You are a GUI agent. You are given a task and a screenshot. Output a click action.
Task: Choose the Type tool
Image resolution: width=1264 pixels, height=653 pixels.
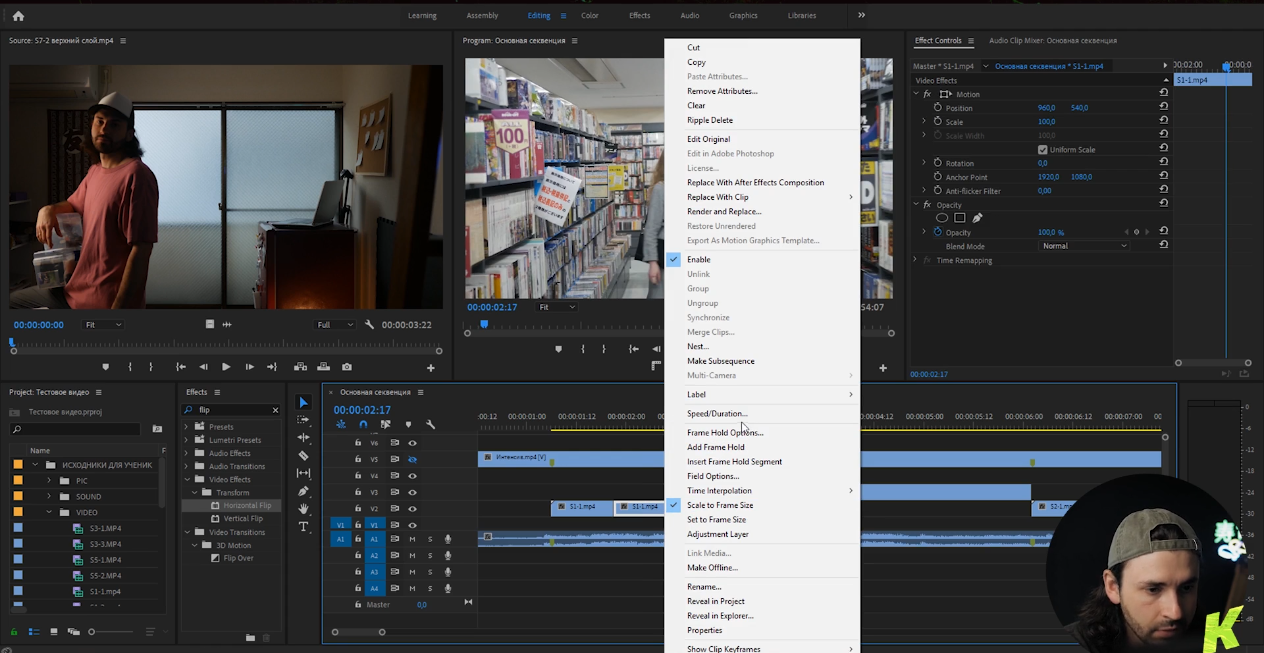point(304,526)
